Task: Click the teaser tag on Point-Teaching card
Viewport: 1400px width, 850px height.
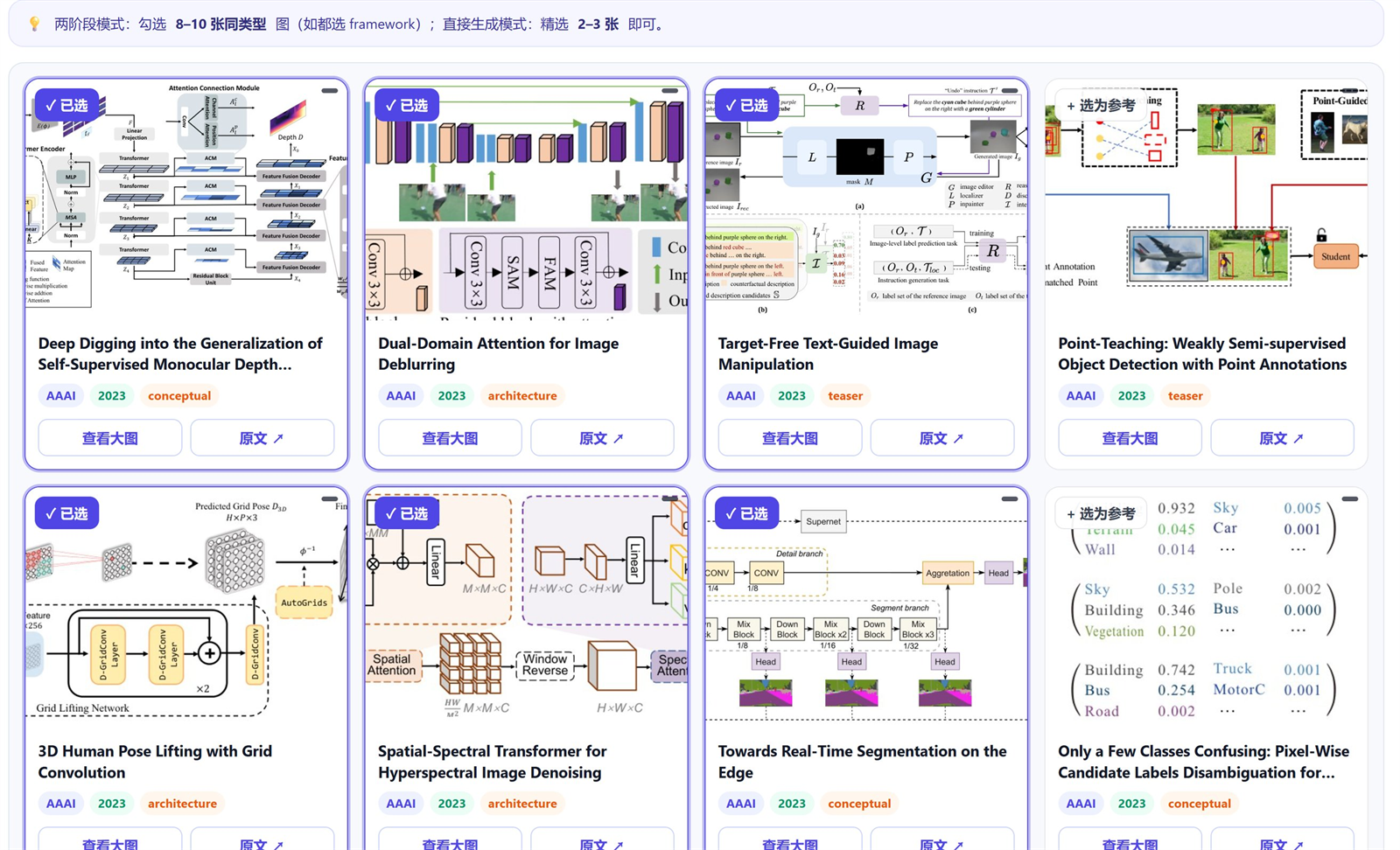Action: tap(1185, 396)
